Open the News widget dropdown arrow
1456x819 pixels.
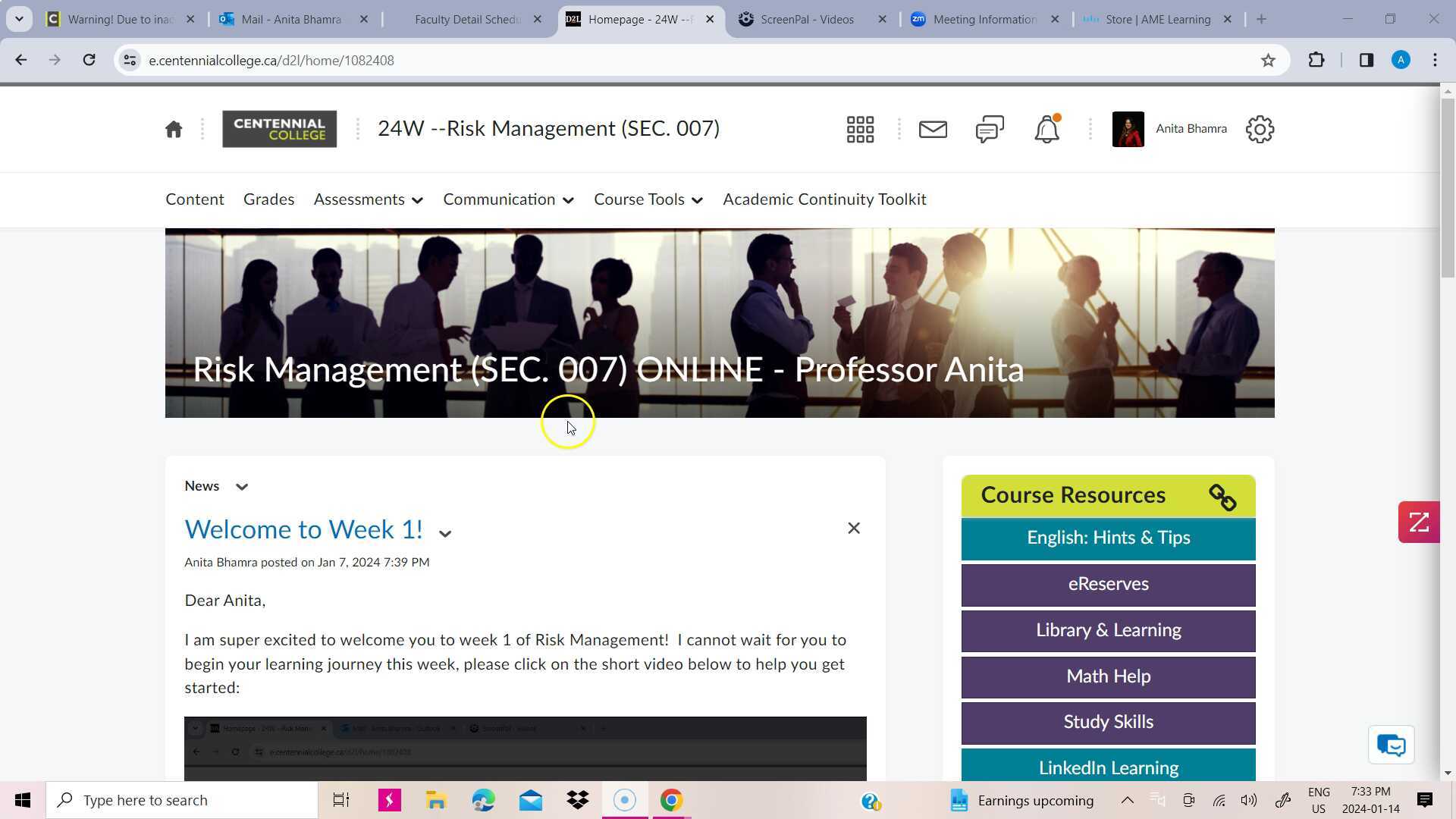coord(242,486)
